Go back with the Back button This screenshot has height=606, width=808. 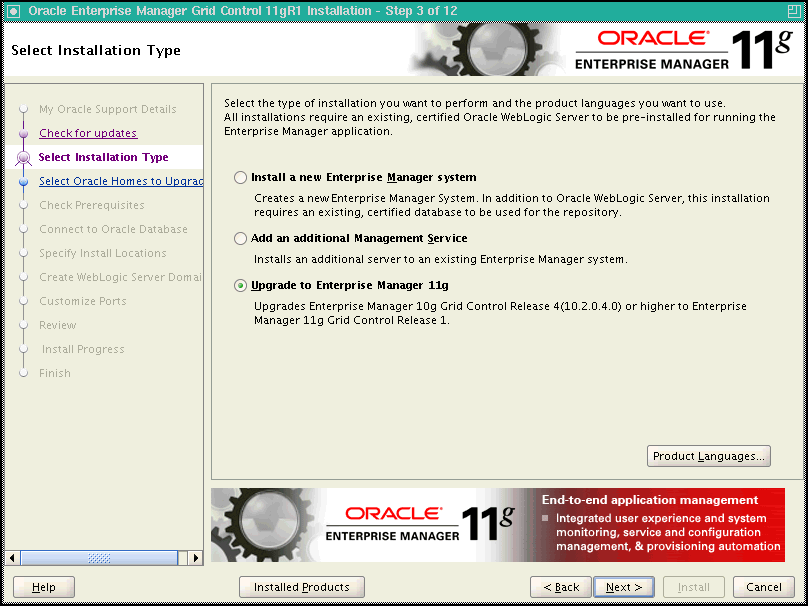click(561, 587)
